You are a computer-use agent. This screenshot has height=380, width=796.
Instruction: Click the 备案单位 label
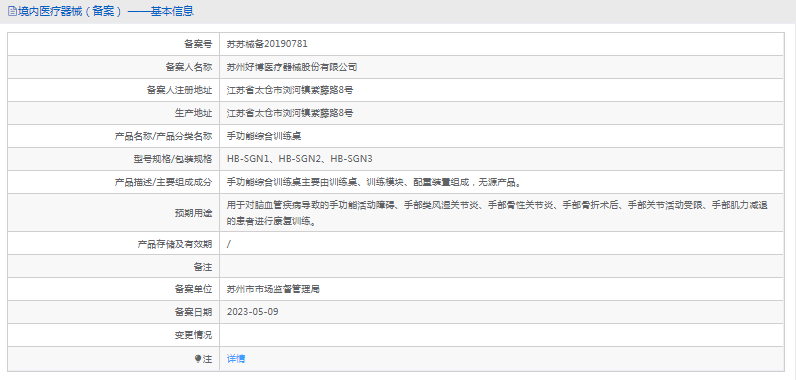click(193, 290)
